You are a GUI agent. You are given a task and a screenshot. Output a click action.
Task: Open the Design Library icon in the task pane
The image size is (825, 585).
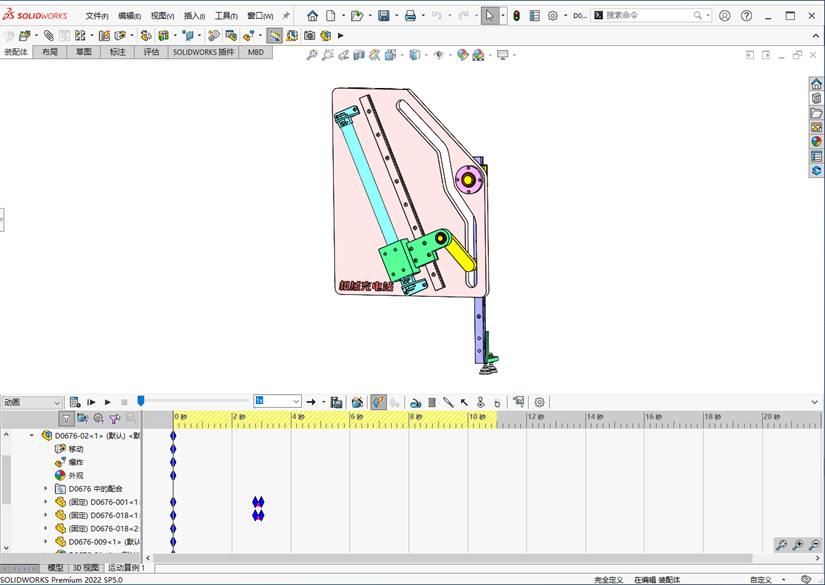coord(817,98)
